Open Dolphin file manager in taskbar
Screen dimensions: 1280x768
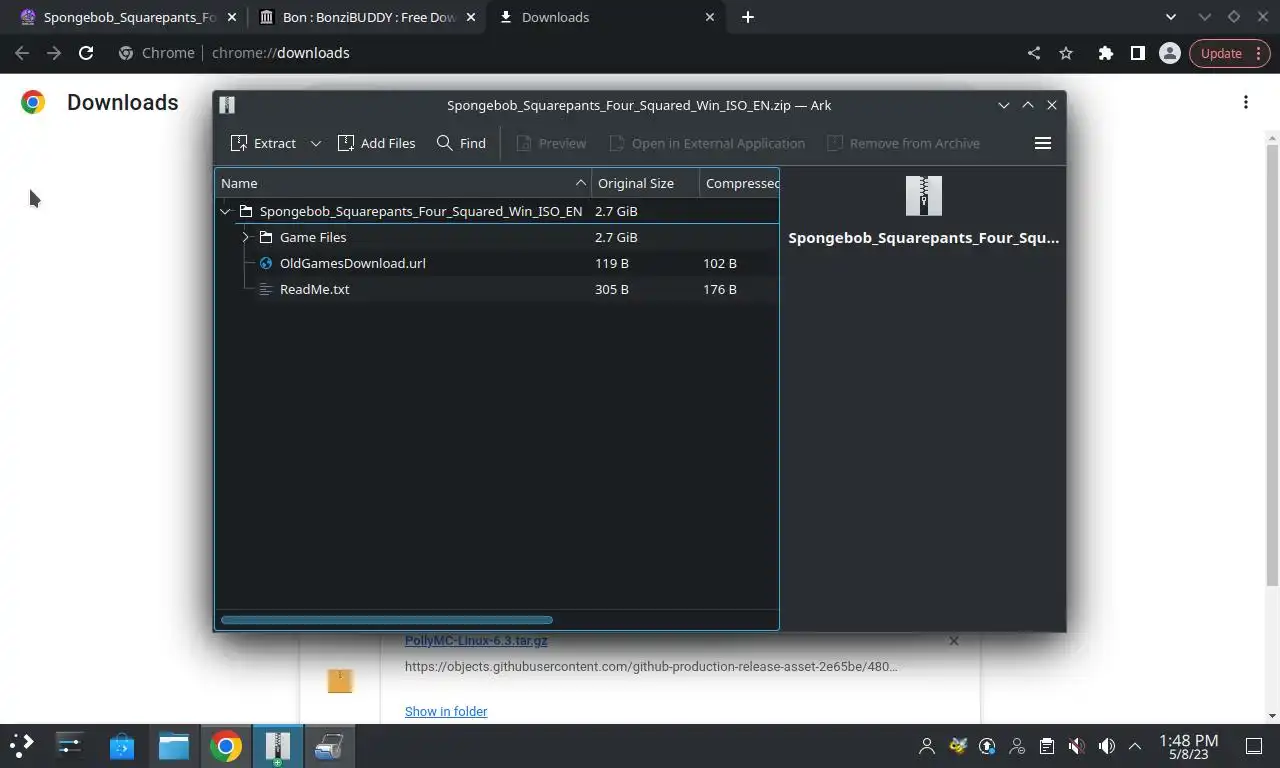tap(174, 746)
